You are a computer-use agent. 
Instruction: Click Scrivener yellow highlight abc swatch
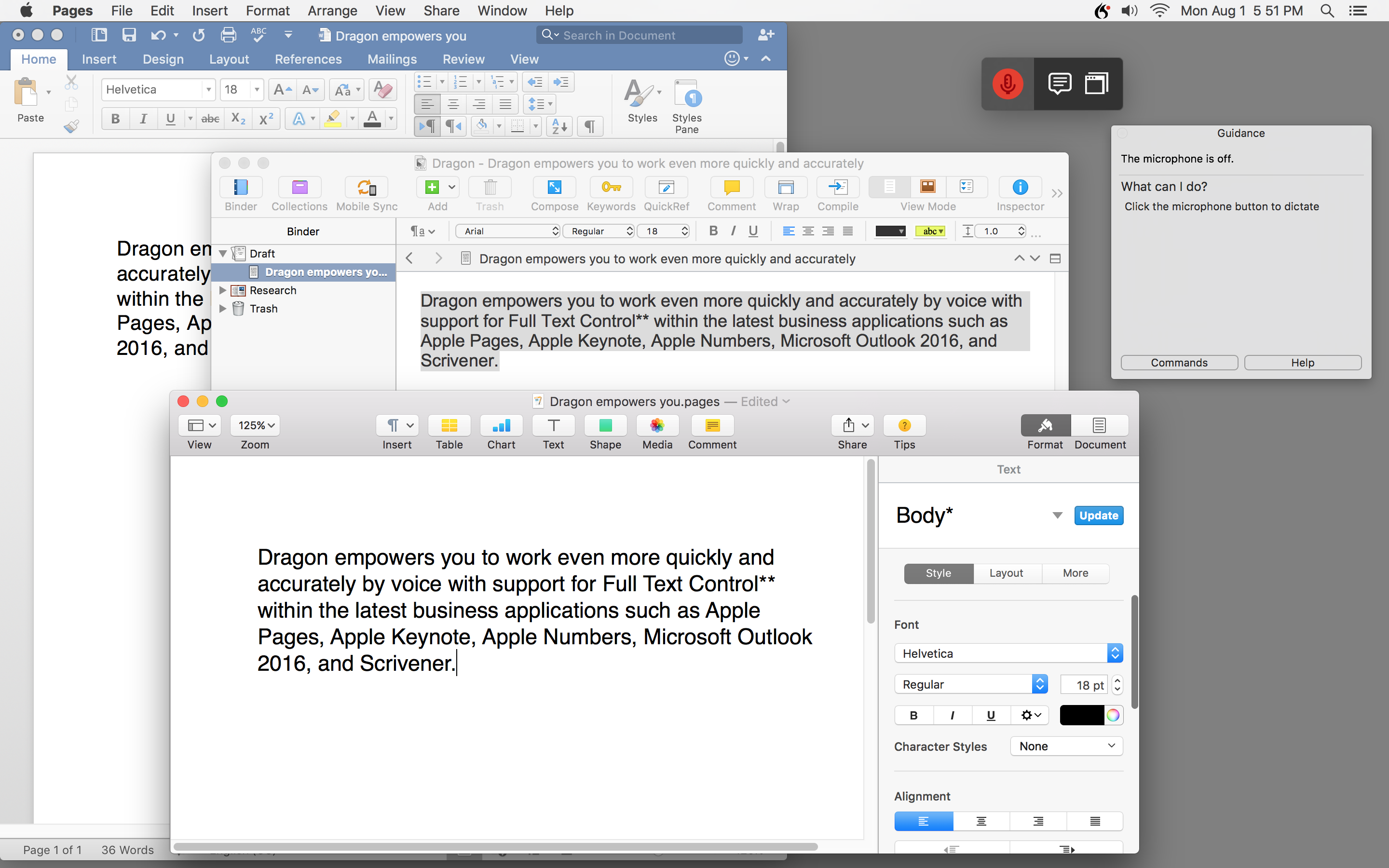point(930,231)
